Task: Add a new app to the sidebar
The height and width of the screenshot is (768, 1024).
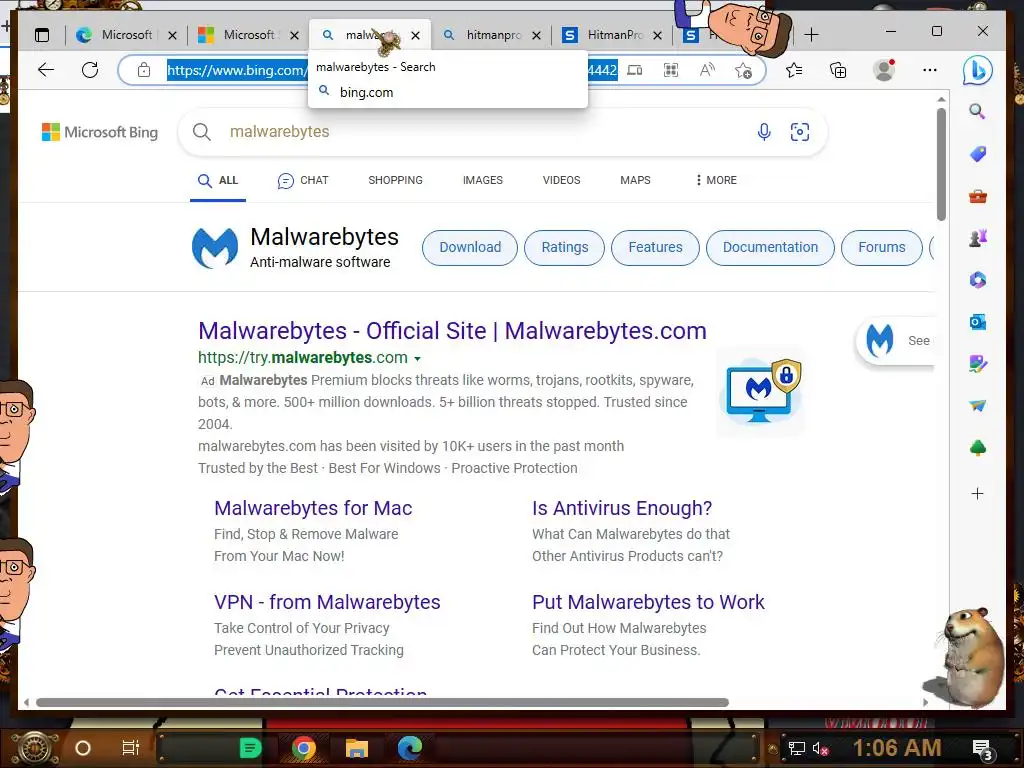Action: [x=978, y=494]
